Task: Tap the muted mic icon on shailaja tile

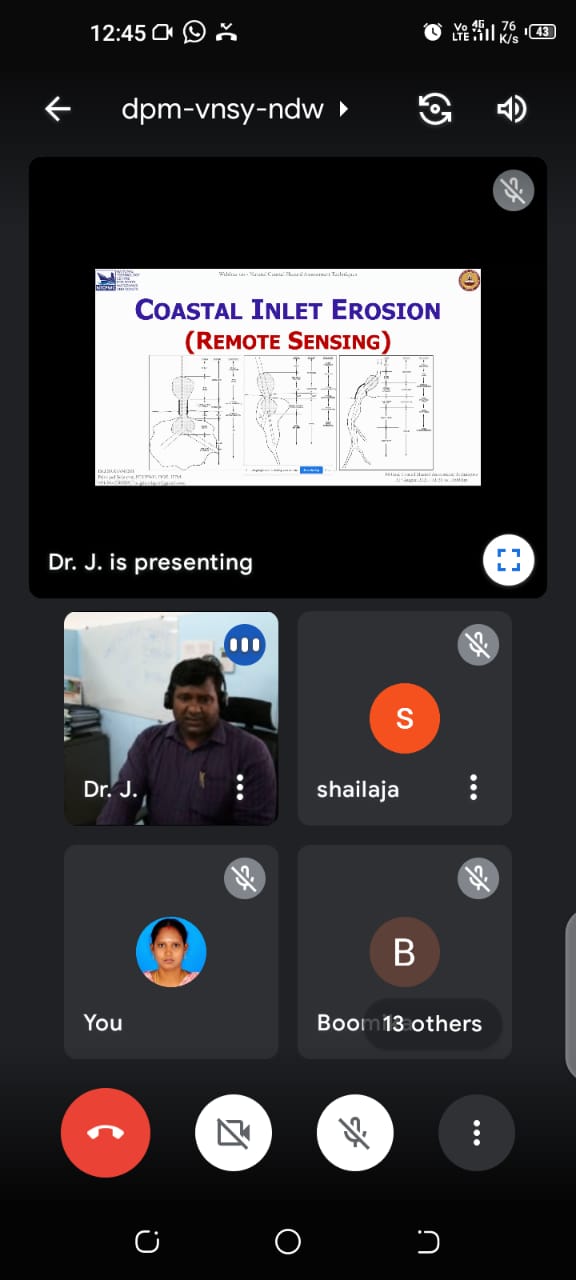Action: 478,645
